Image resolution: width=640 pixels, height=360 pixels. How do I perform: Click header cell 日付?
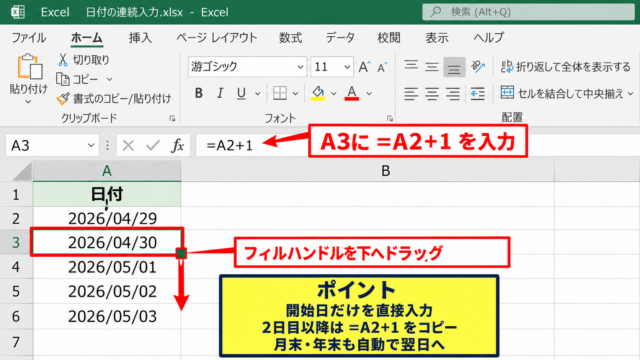coord(107,194)
